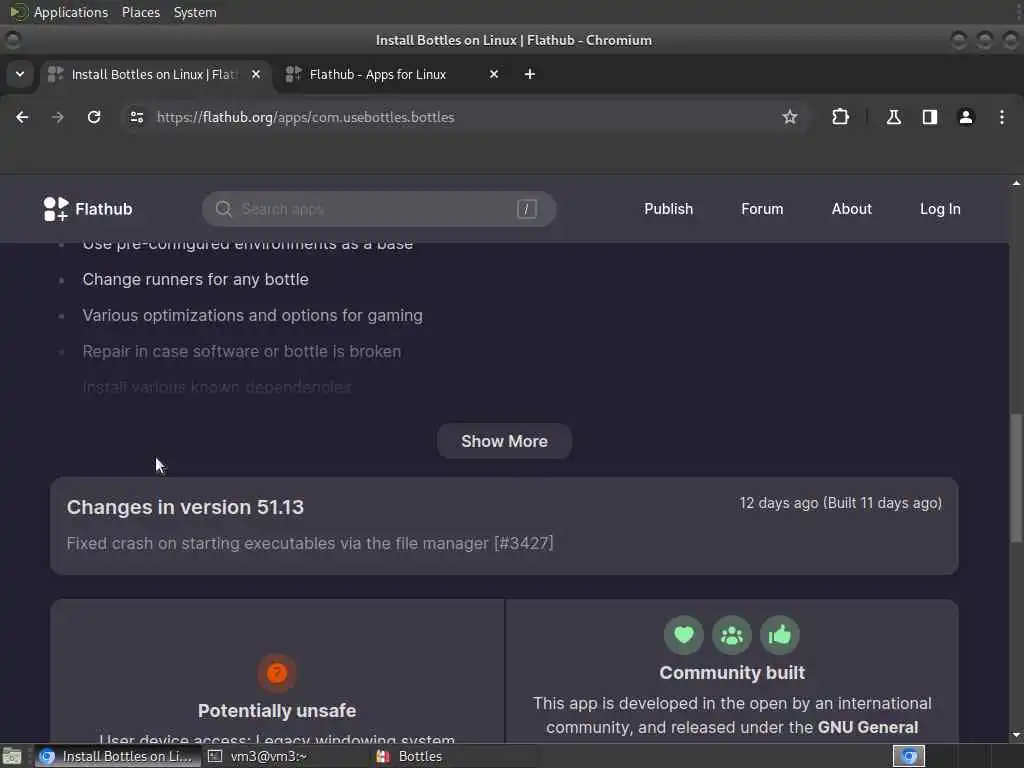Click the slash shortcut badge in search
The height and width of the screenshot is (768, 1024).
tap(526, 209)
